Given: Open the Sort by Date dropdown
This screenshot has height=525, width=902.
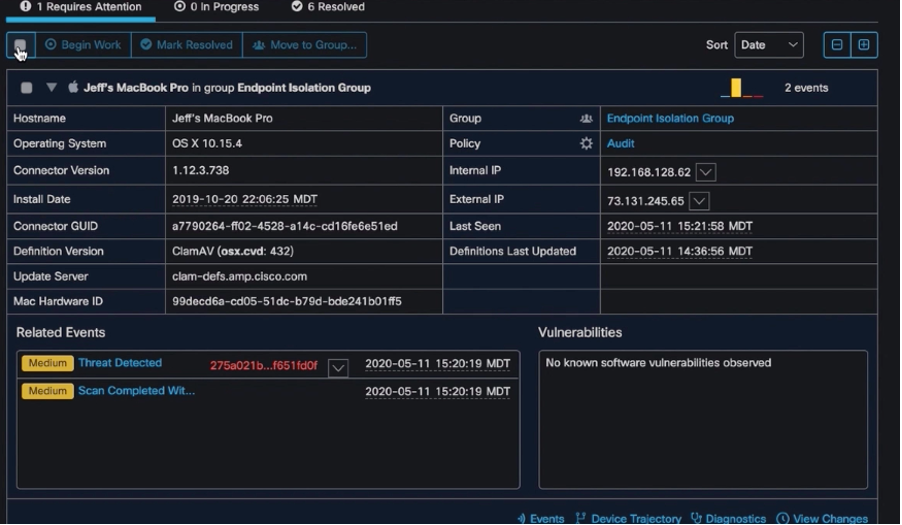Looking at the screenshot, I should [x=768, y=45].
